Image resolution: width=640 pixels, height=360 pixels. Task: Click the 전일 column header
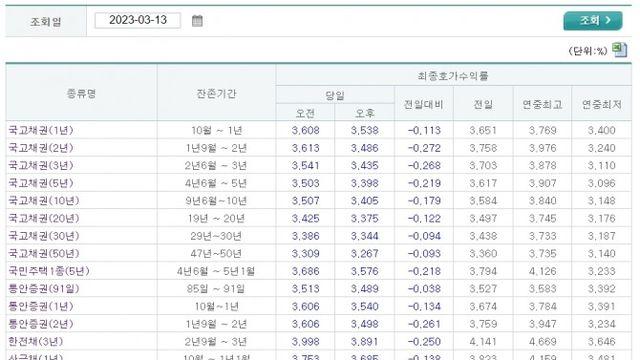pos(483,104)
